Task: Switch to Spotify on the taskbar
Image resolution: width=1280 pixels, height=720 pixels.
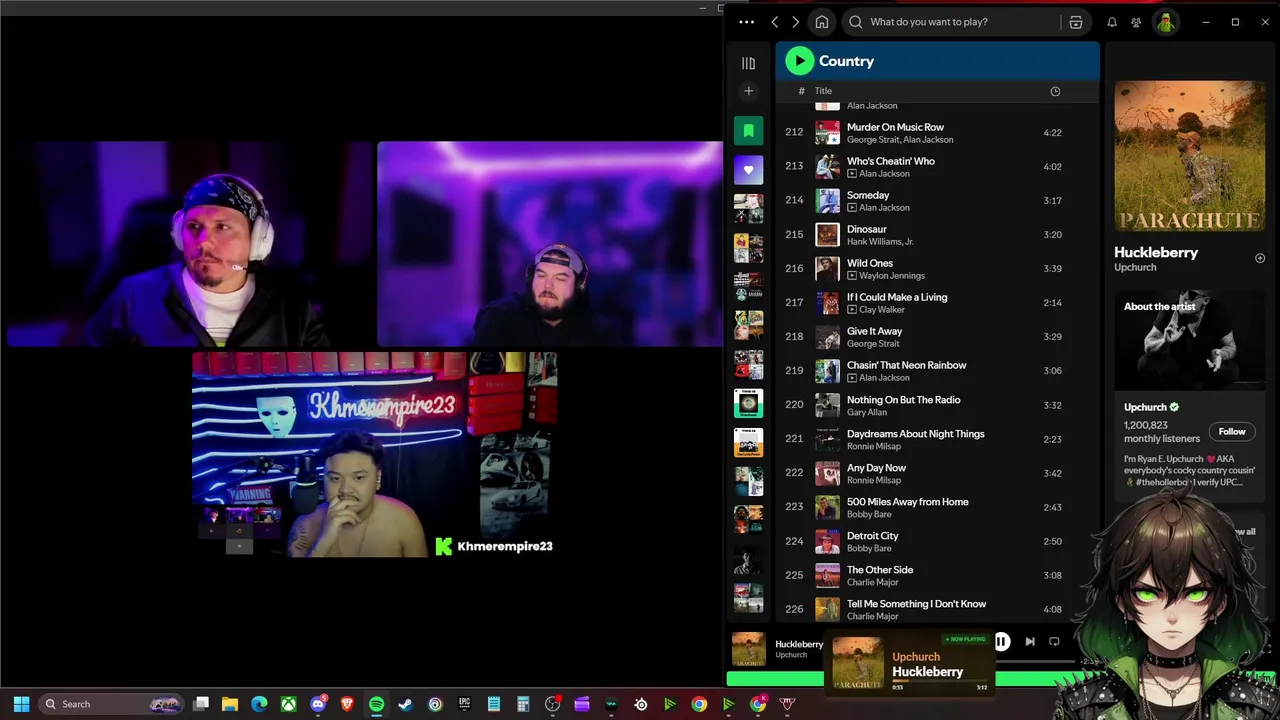Action: pos(376,704)
